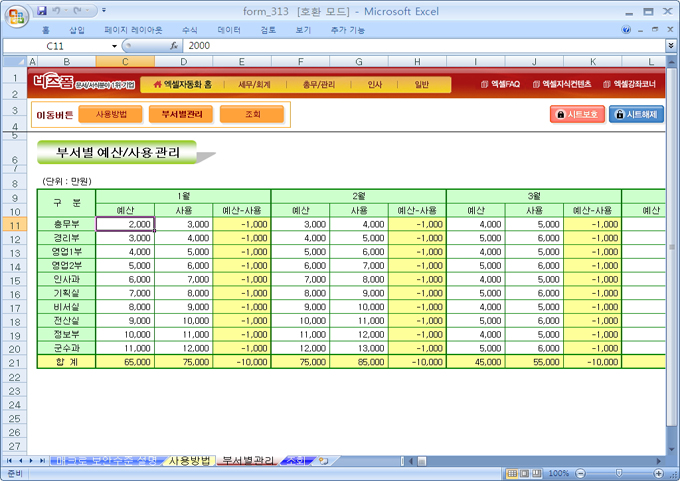Open Customize Quick Access Toolbar dropdown
This screenshot has width=680, height=481.
pyautogui.click(x=106, y=11)
